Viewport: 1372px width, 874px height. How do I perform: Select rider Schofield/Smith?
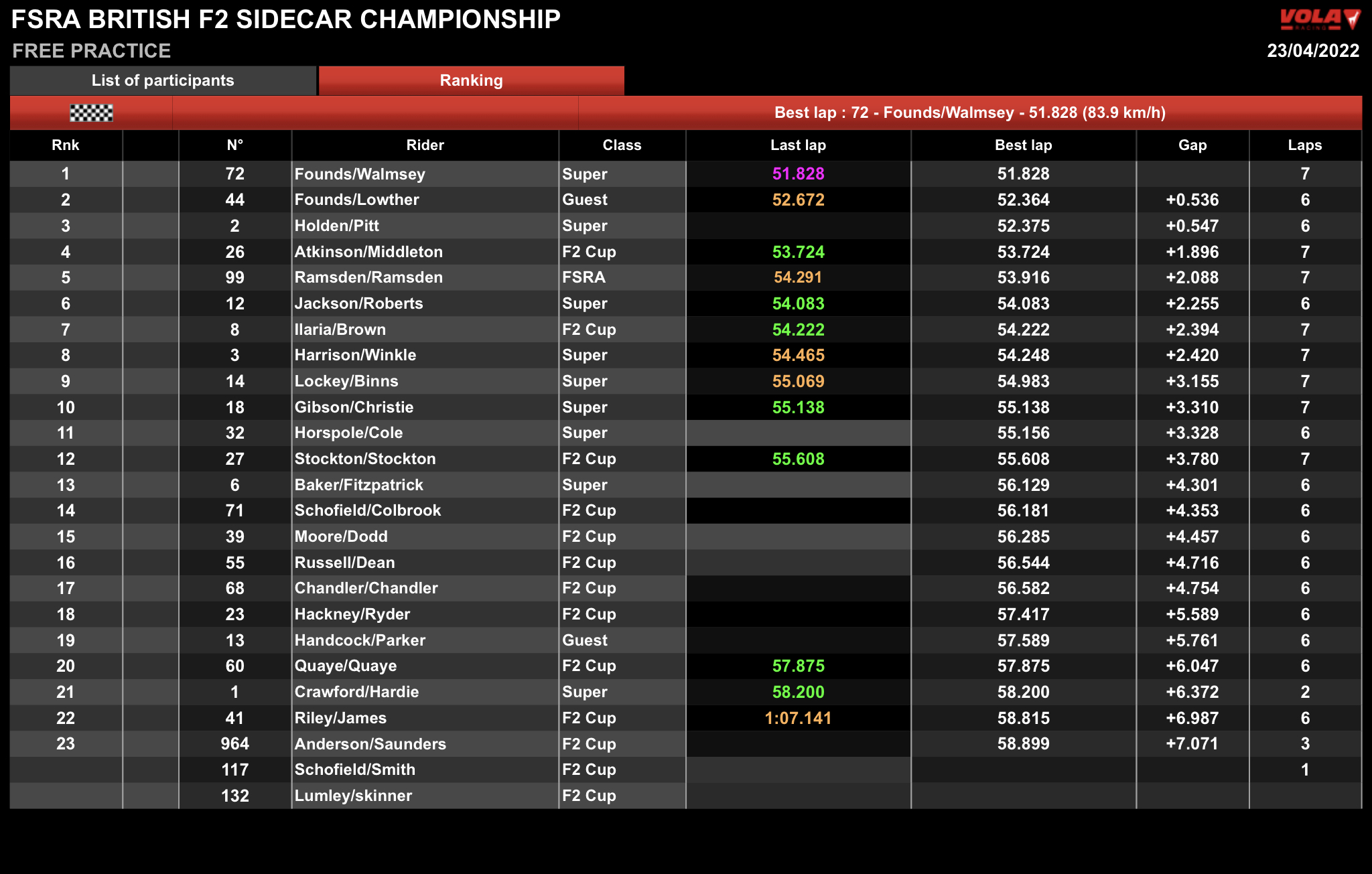click(x=354, y=770)
